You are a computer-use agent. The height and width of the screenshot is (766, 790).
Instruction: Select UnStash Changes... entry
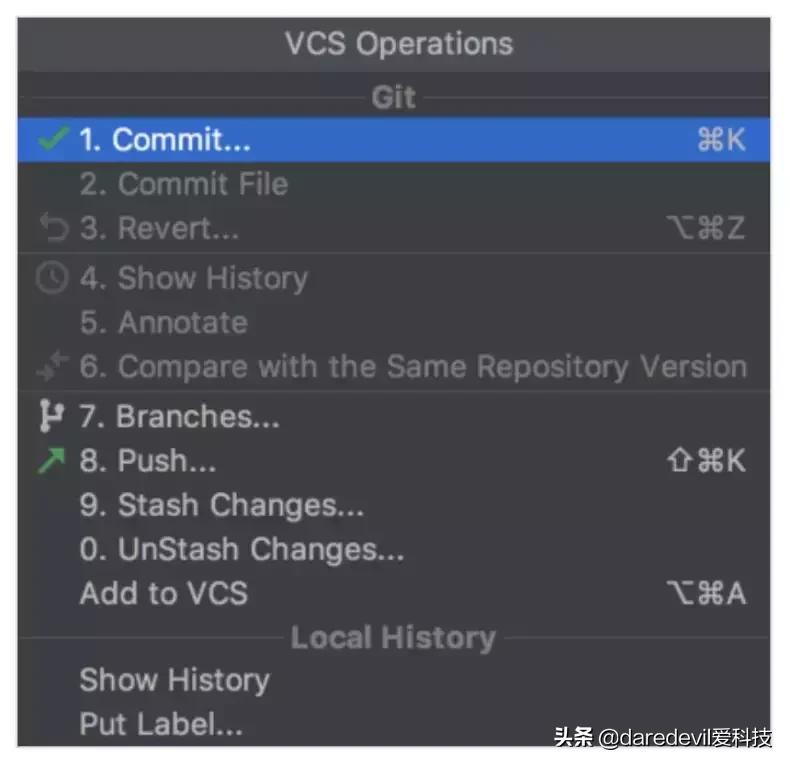241,549
